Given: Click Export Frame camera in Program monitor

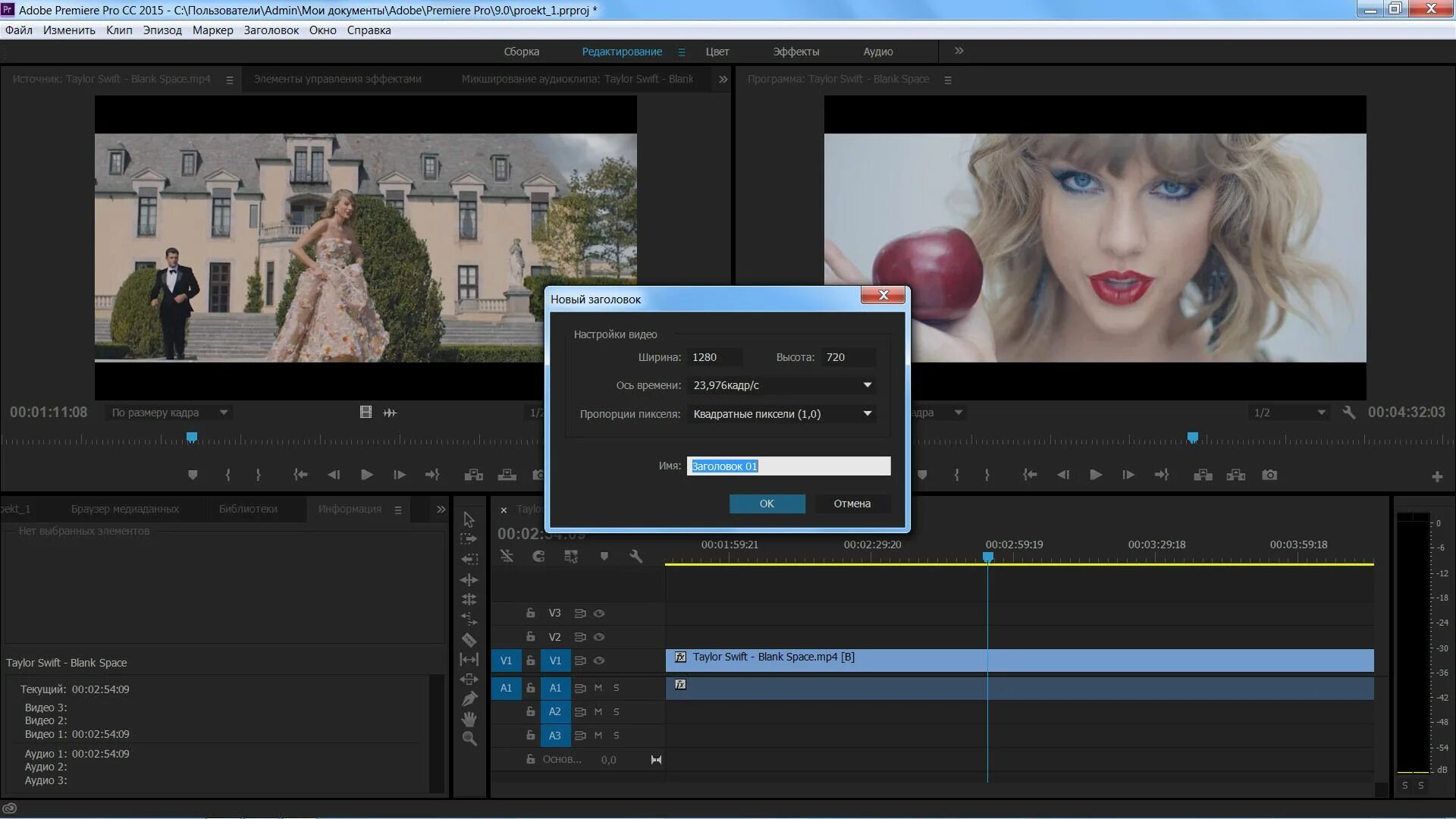Looking at the screenshot, I should click(x=1269, y=475).
